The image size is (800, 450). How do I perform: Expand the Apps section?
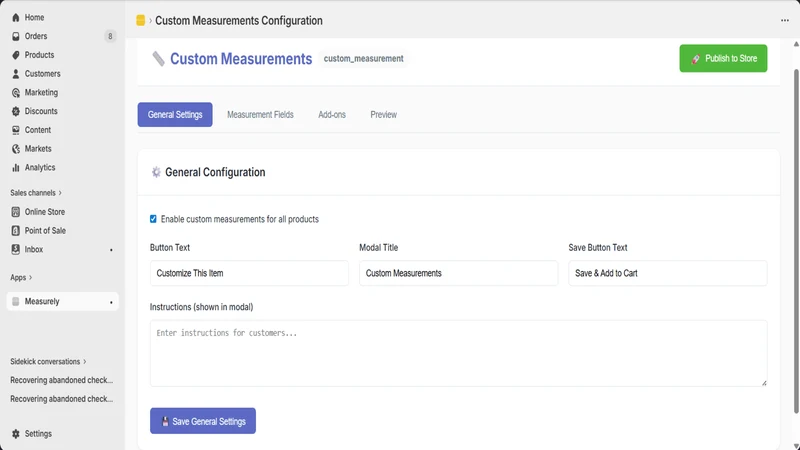(21, 278)
